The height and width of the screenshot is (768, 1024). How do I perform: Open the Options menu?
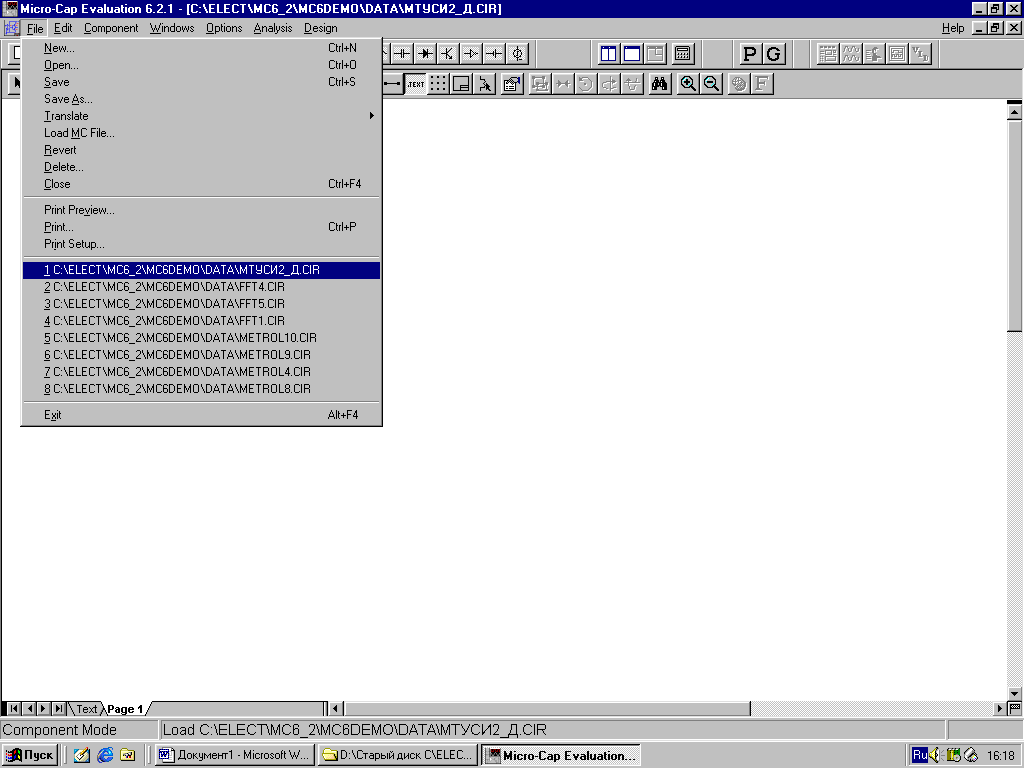(x=224, y=28)
